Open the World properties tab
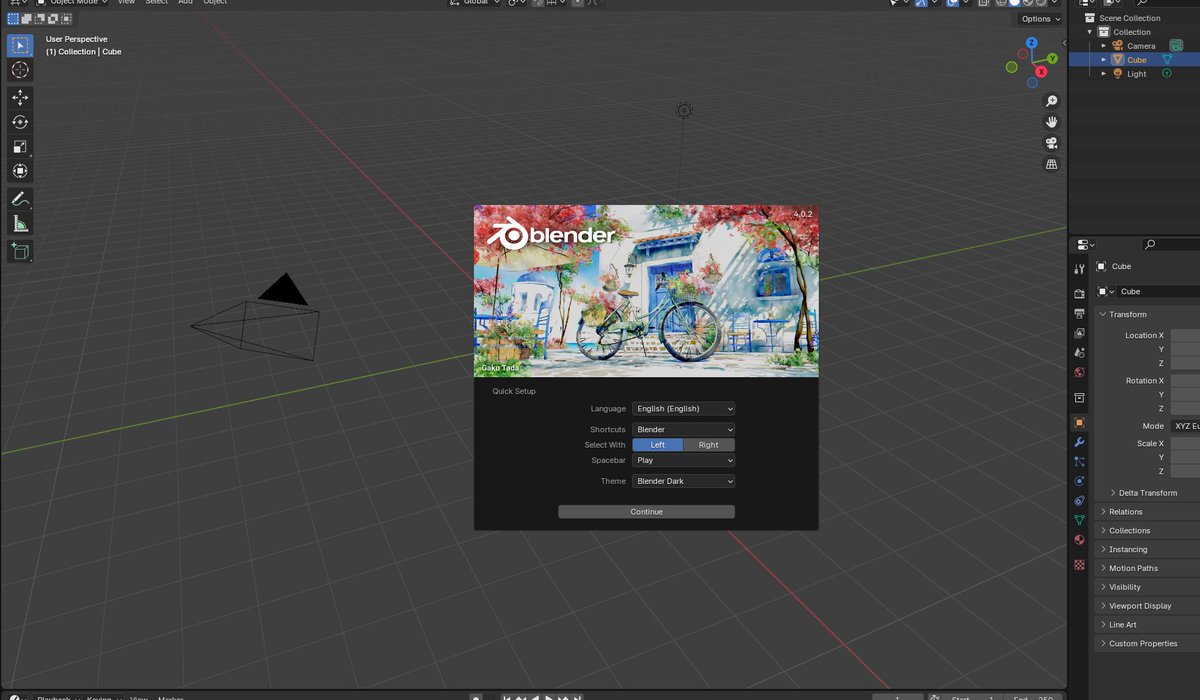Viewport: 1200px width, 700px height. tap(1079, 372)
